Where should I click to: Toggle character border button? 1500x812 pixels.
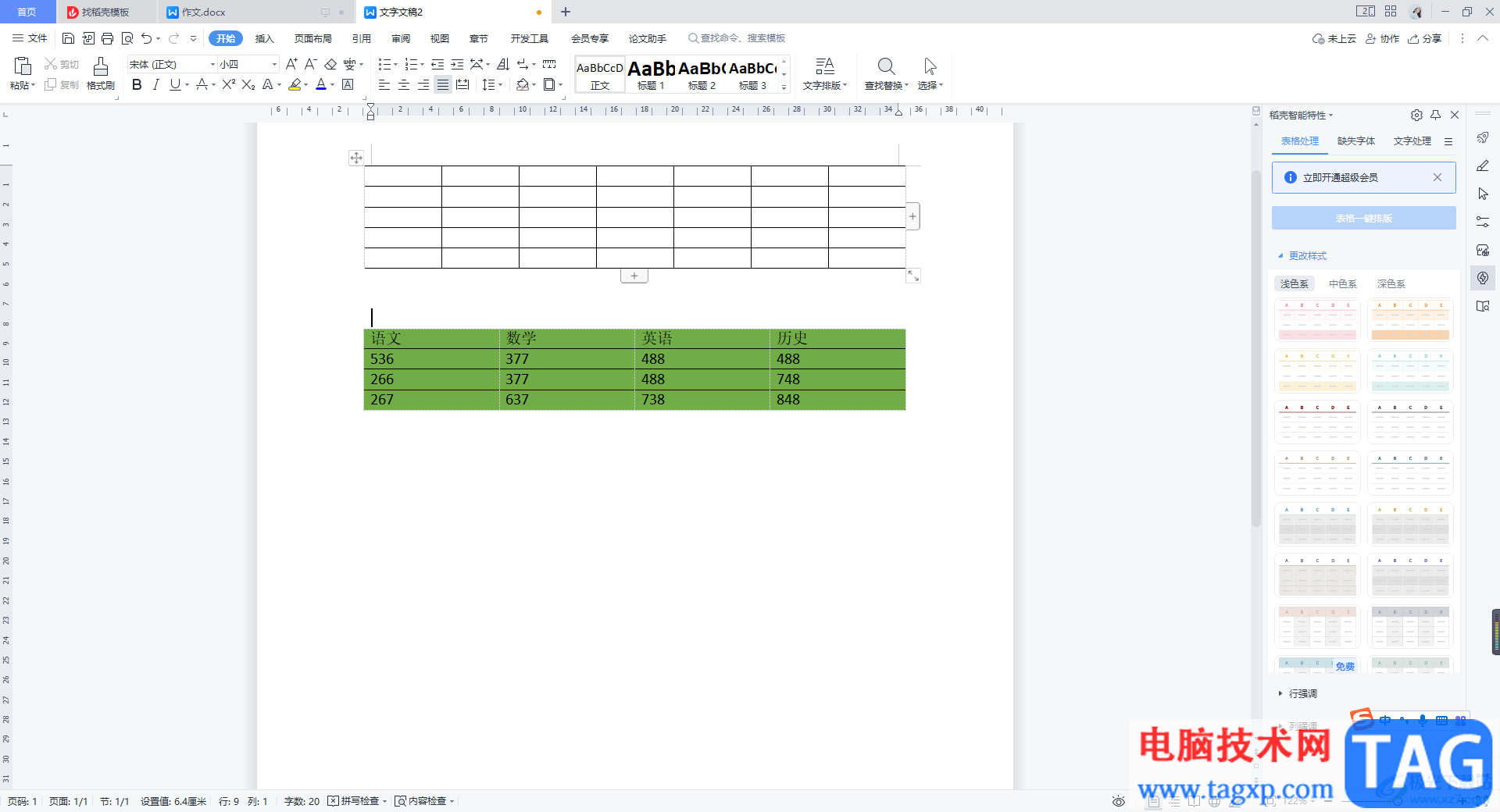pos(348,84)
